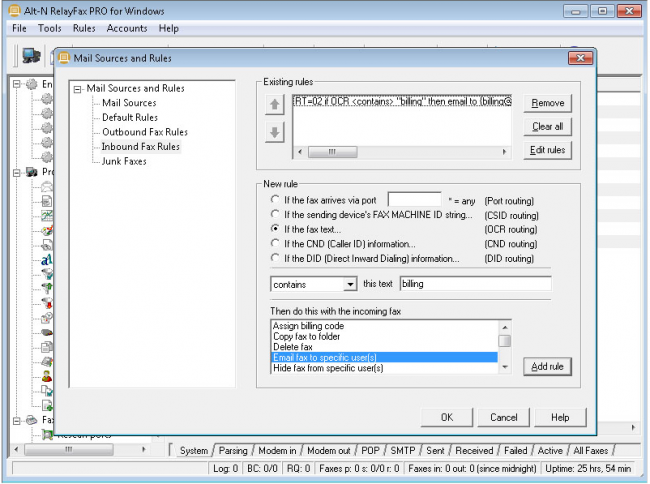Open the 'contains' condition dropdown
This screenshot has width=650, height=484.
(350, 284)
